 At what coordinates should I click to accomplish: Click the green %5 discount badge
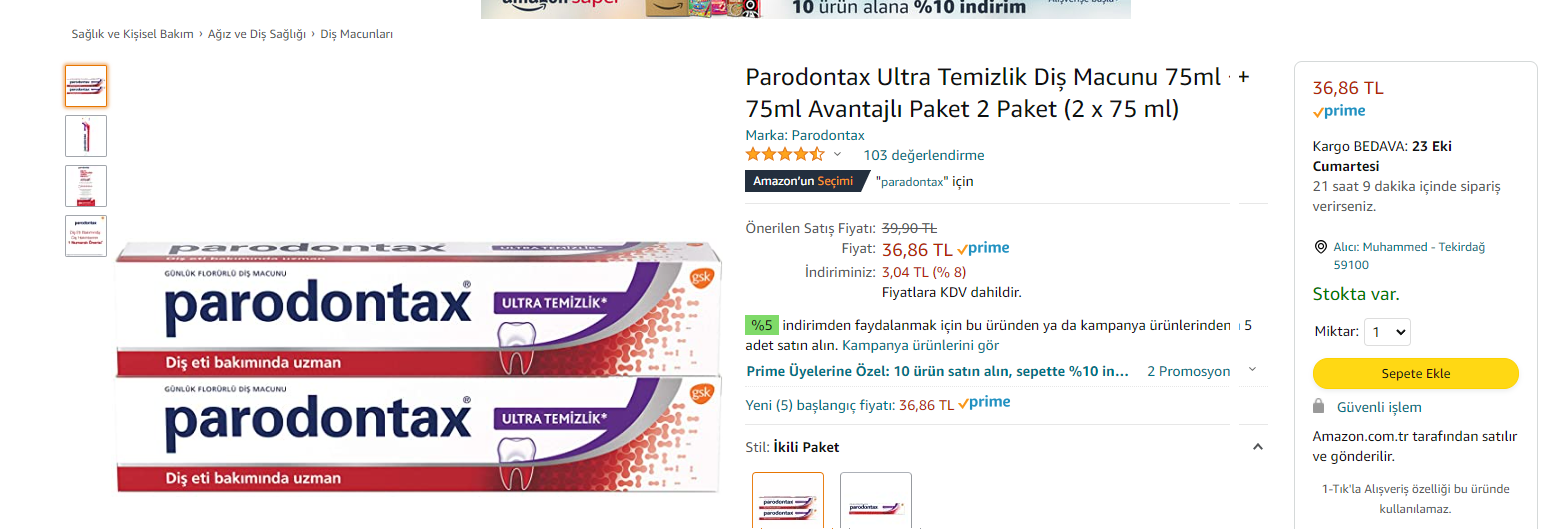click(762, 325)
